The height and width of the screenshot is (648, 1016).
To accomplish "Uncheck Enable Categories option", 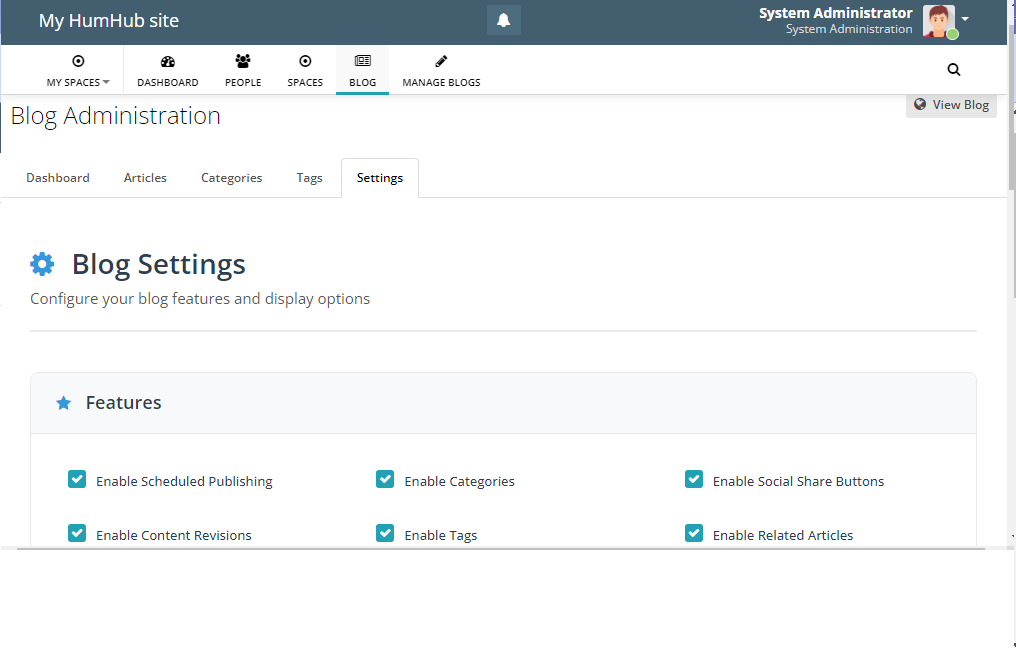I will pos(385,480).
